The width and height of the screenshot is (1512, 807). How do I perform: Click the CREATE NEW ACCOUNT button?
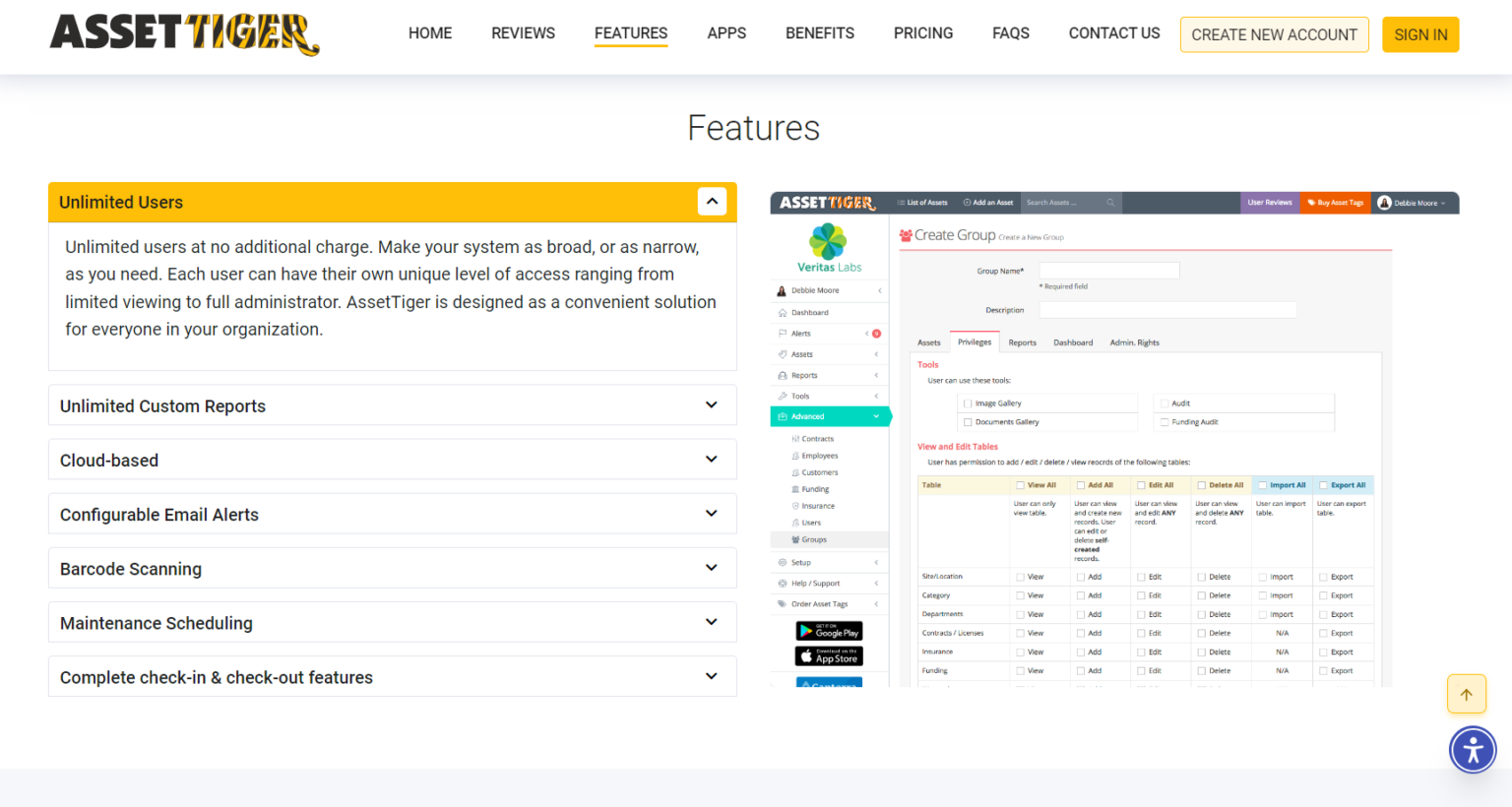click(x=1274, y=33)
